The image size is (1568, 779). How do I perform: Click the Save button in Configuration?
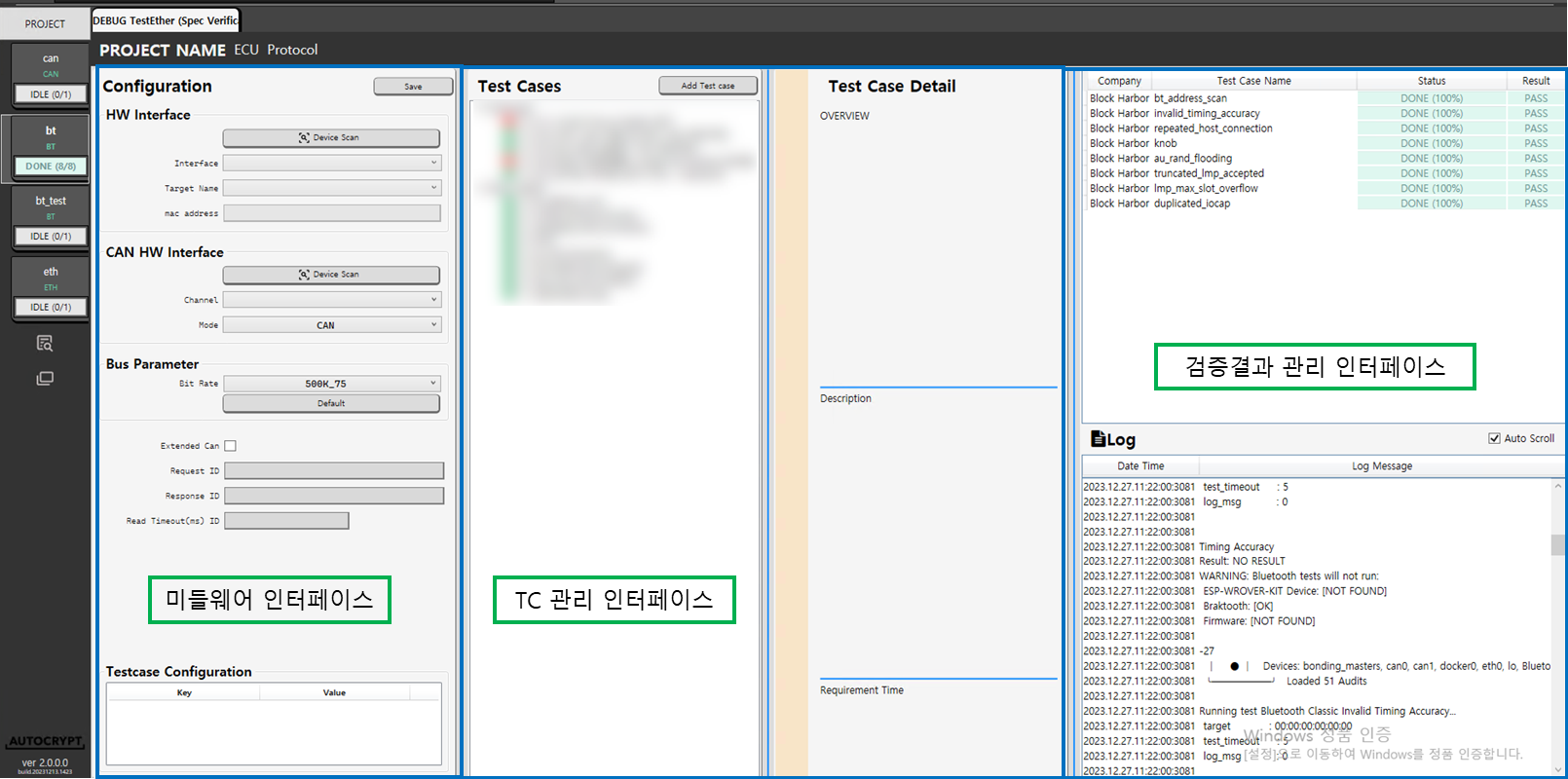[413, 87]
